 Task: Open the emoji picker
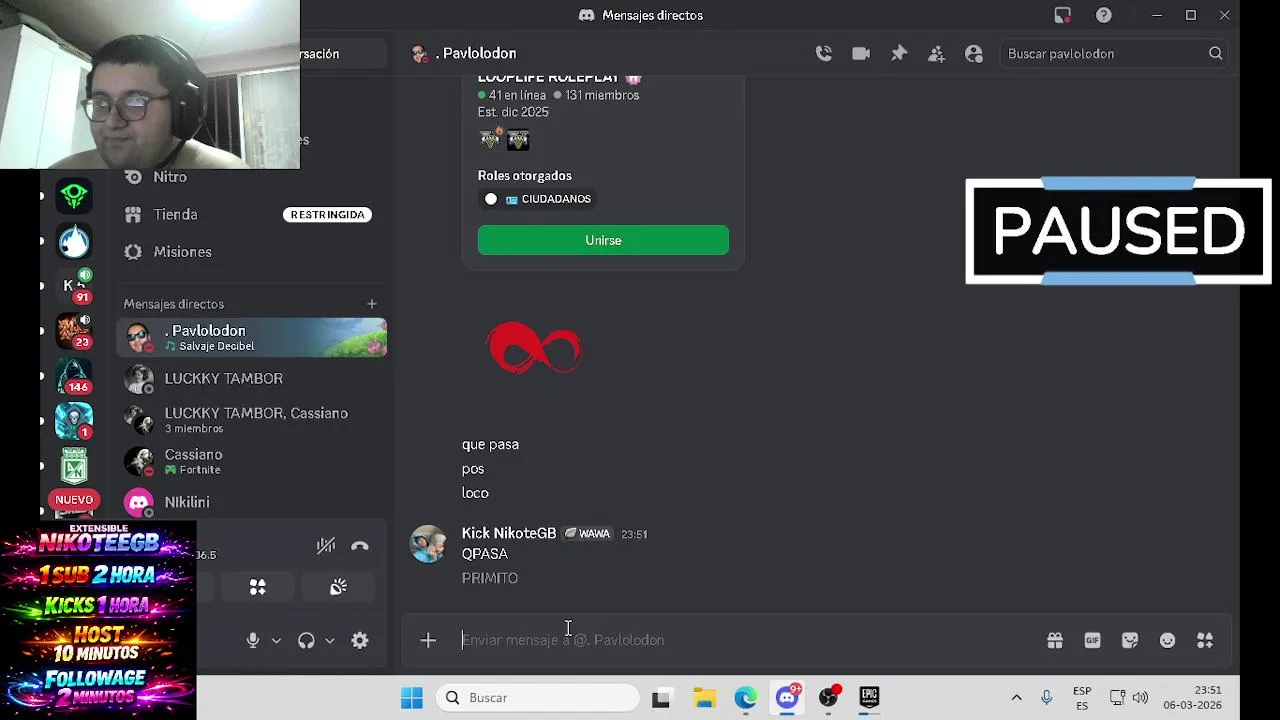coord(1167,640)
